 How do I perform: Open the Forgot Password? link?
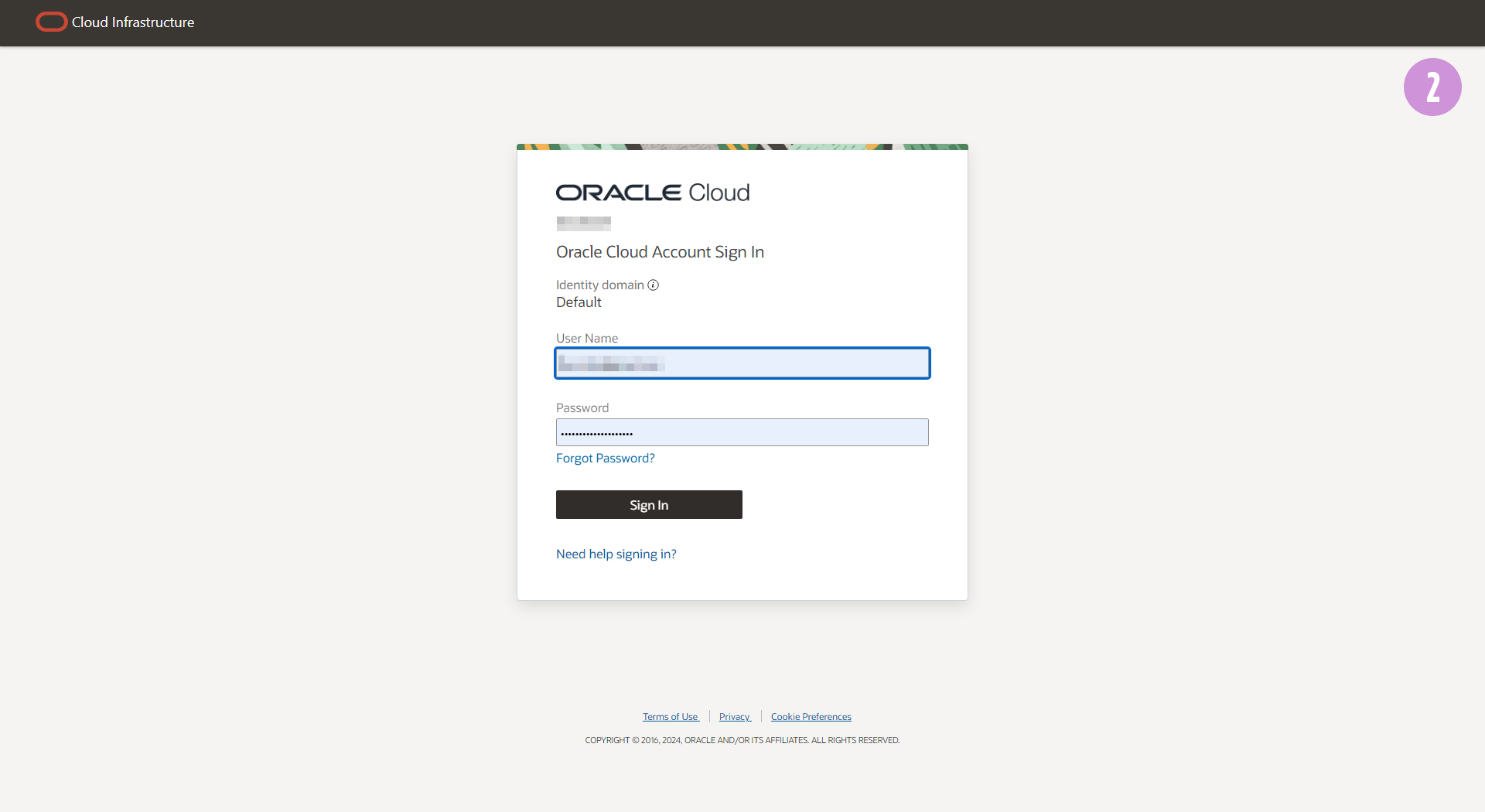coord(606,458)
